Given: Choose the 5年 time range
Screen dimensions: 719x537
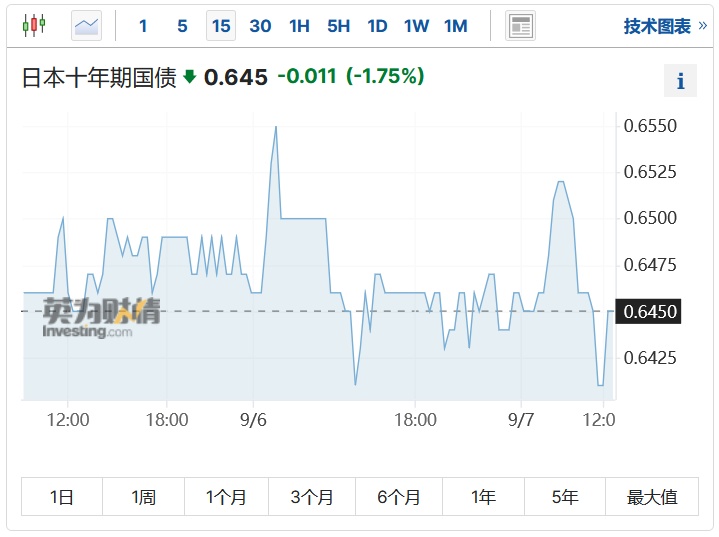Looking at the screenshot, I should pyautogui.click(x=565, y=497).
